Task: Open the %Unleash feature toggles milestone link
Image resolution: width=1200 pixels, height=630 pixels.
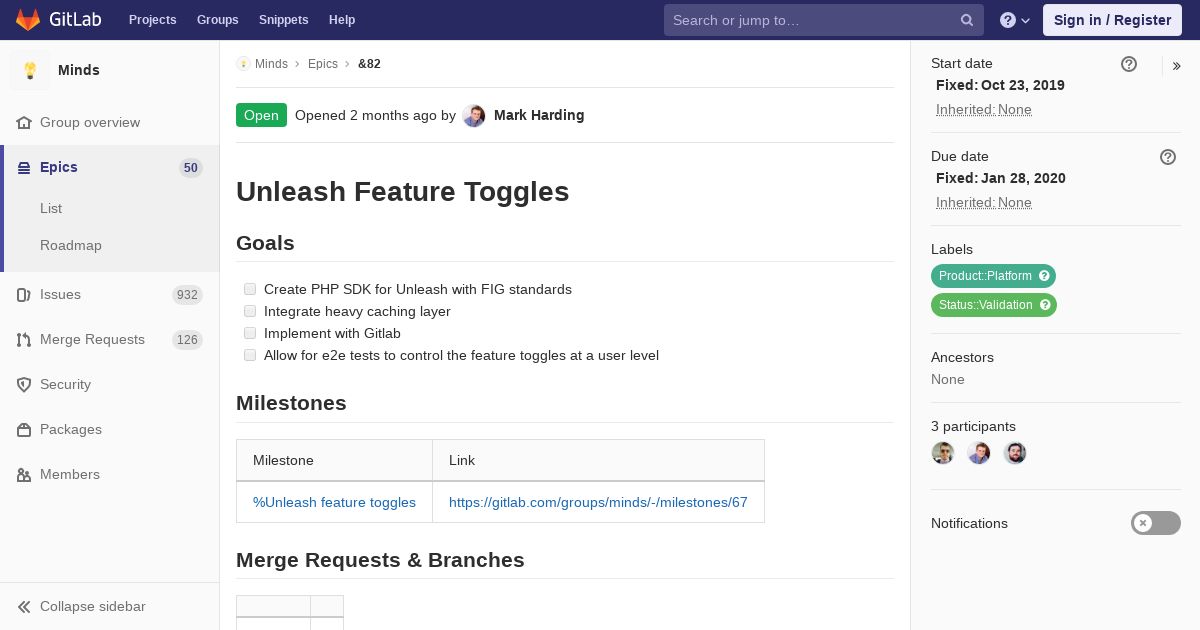Action: (x=334, y=502)
